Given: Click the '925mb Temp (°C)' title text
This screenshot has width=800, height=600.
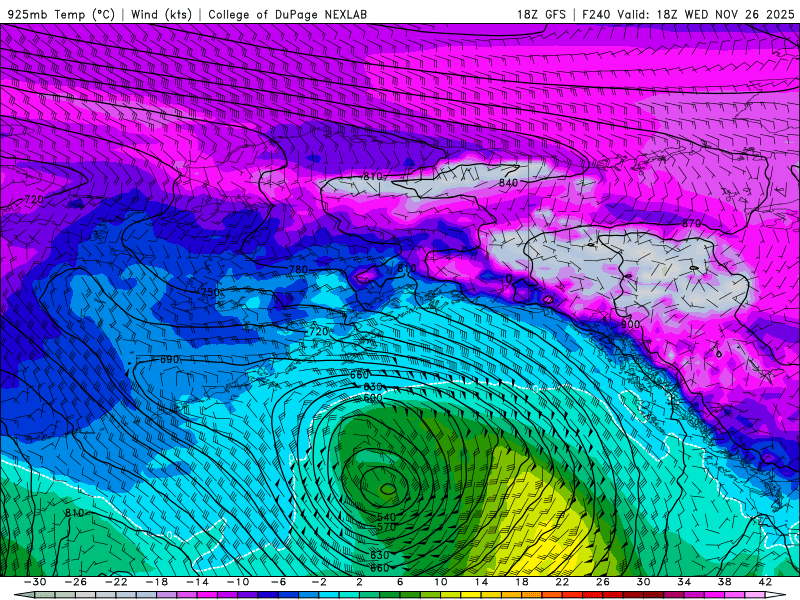Looking at the screenshot, I should pos(61,14).
